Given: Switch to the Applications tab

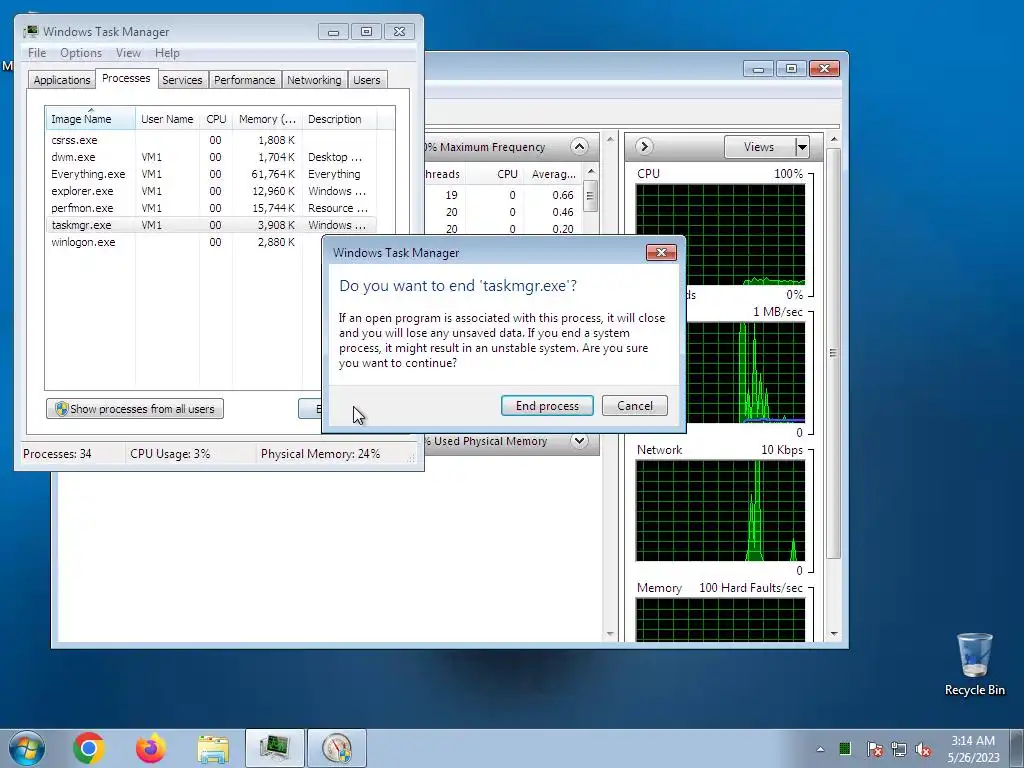Looking at the screenshot, I should (x=62, y=80).
